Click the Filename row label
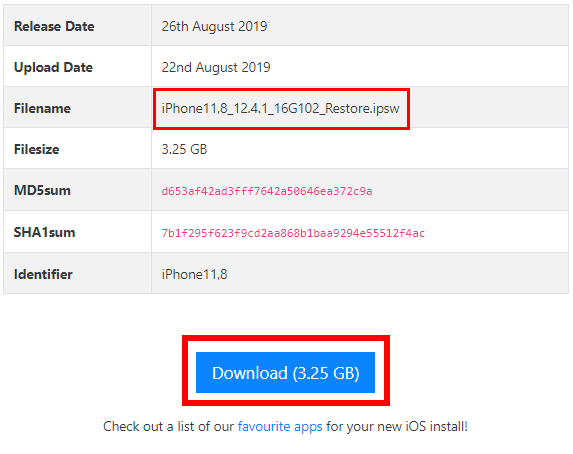The image size is (573, 454). click(x=42, y=109)
